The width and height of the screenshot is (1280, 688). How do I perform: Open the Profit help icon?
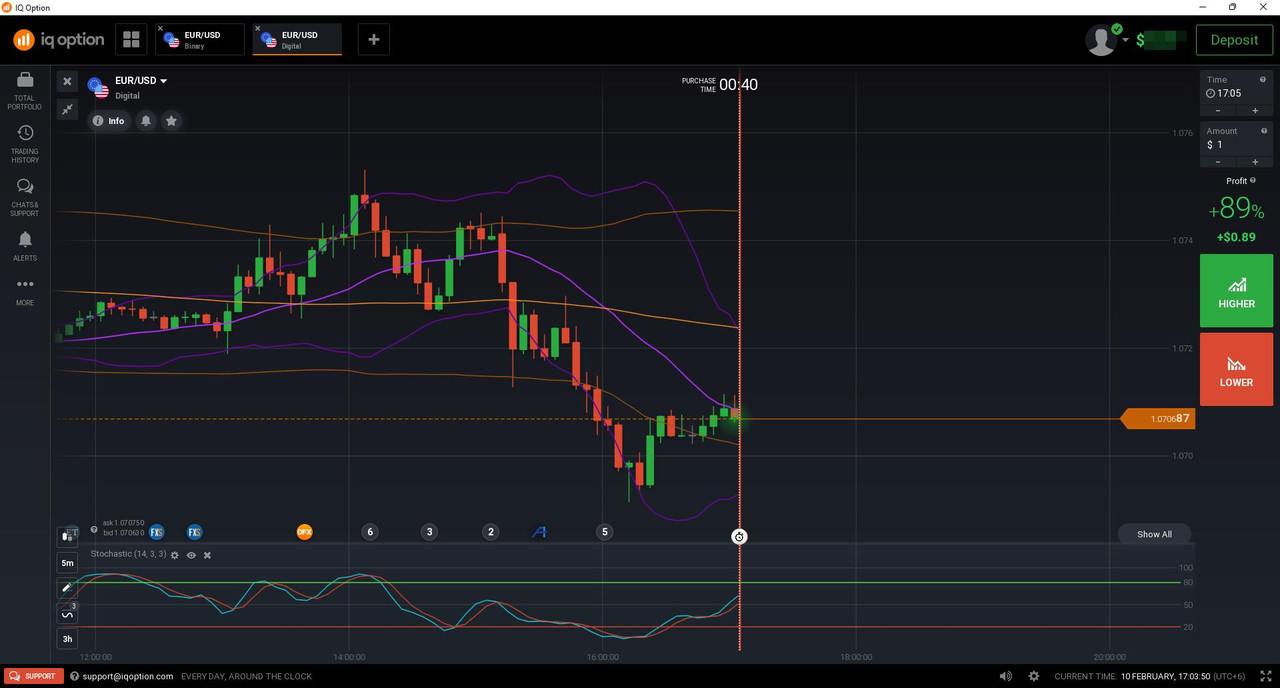coord(1253,181)
